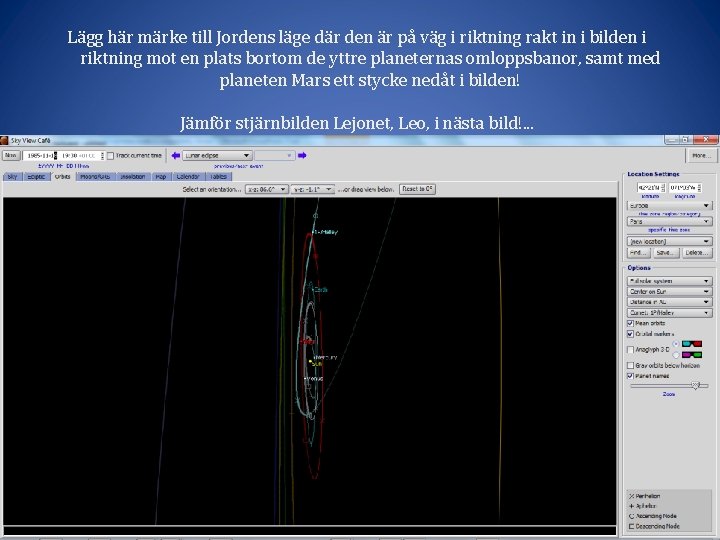Click the Save... location button
The height and width of the screenshot is (540, 720).
click(665, 253)
